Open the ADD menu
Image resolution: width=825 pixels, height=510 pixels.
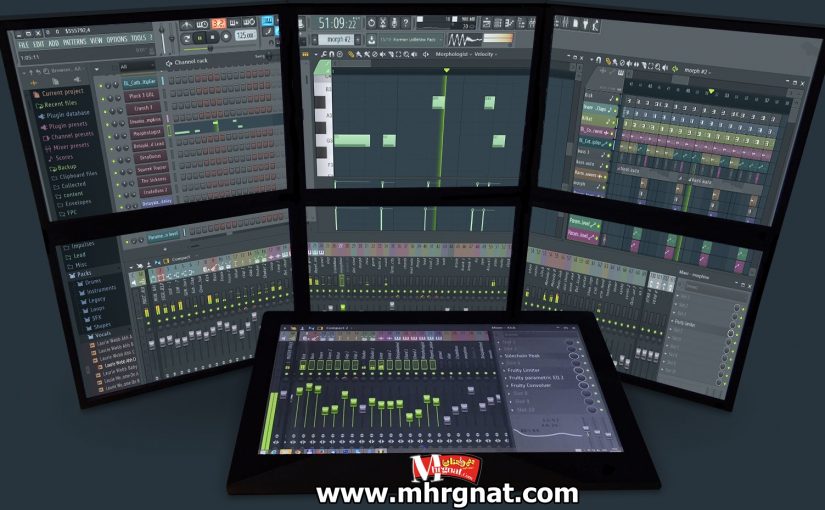click(54, 43)
